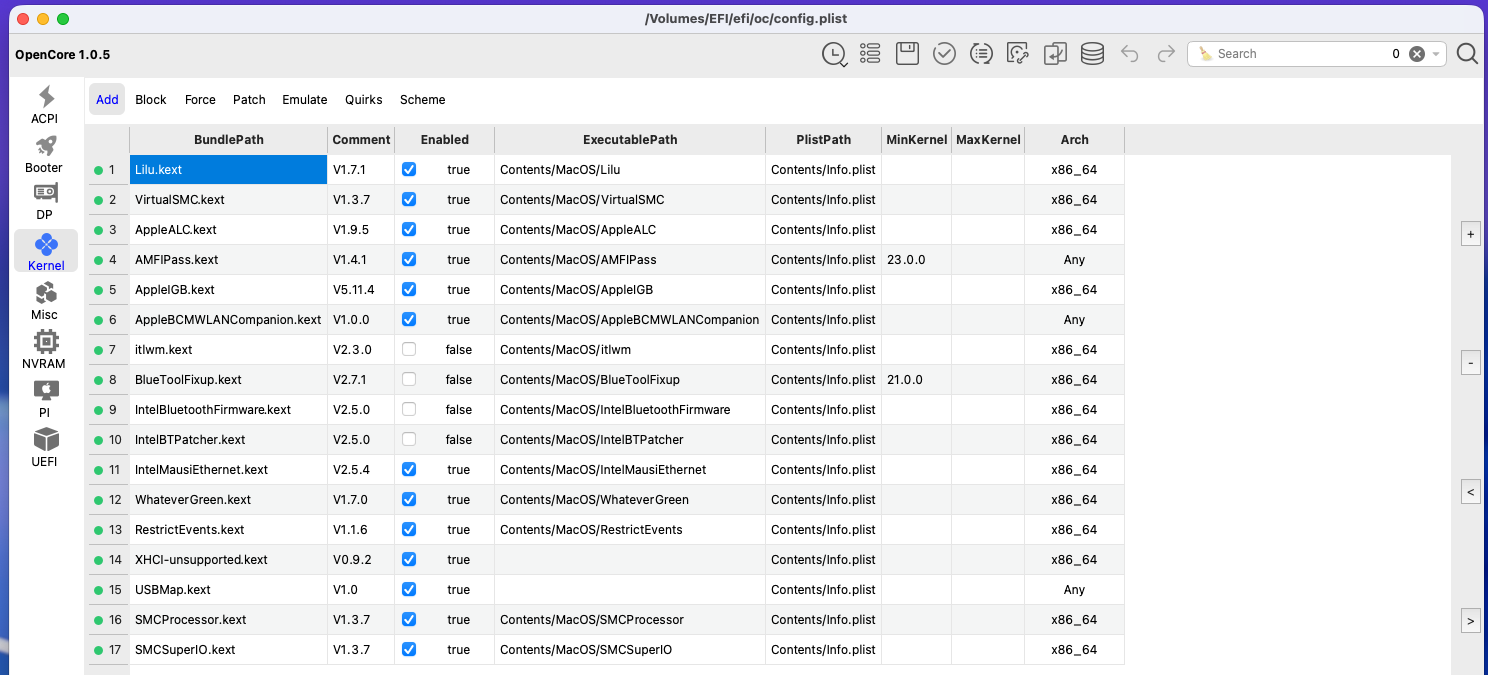Click the validate checkmark toolbar icon
This screenshot has height=675, width=1488.
[944, 54]
